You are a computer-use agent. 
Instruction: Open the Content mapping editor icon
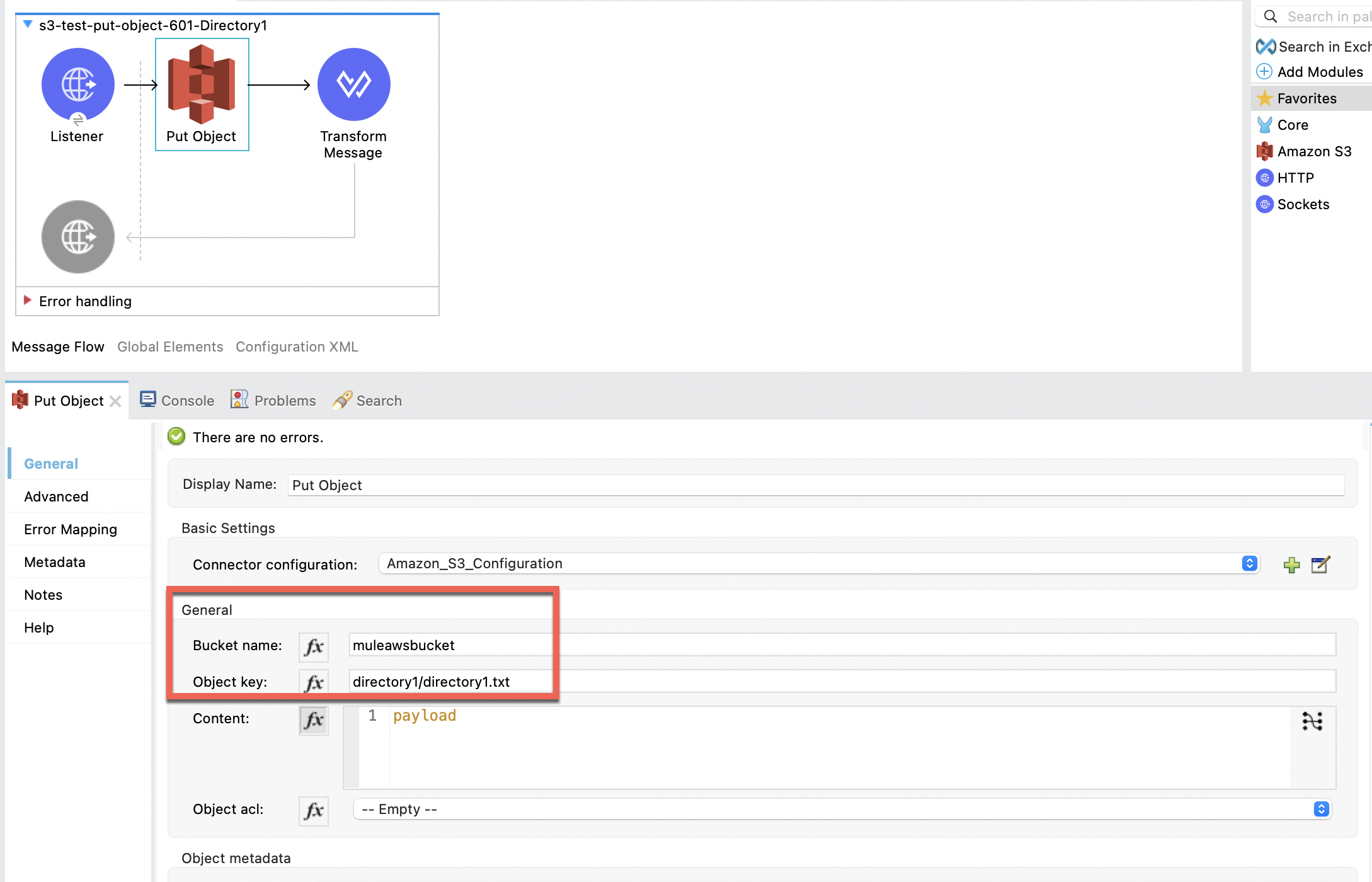click(1312, 721)
